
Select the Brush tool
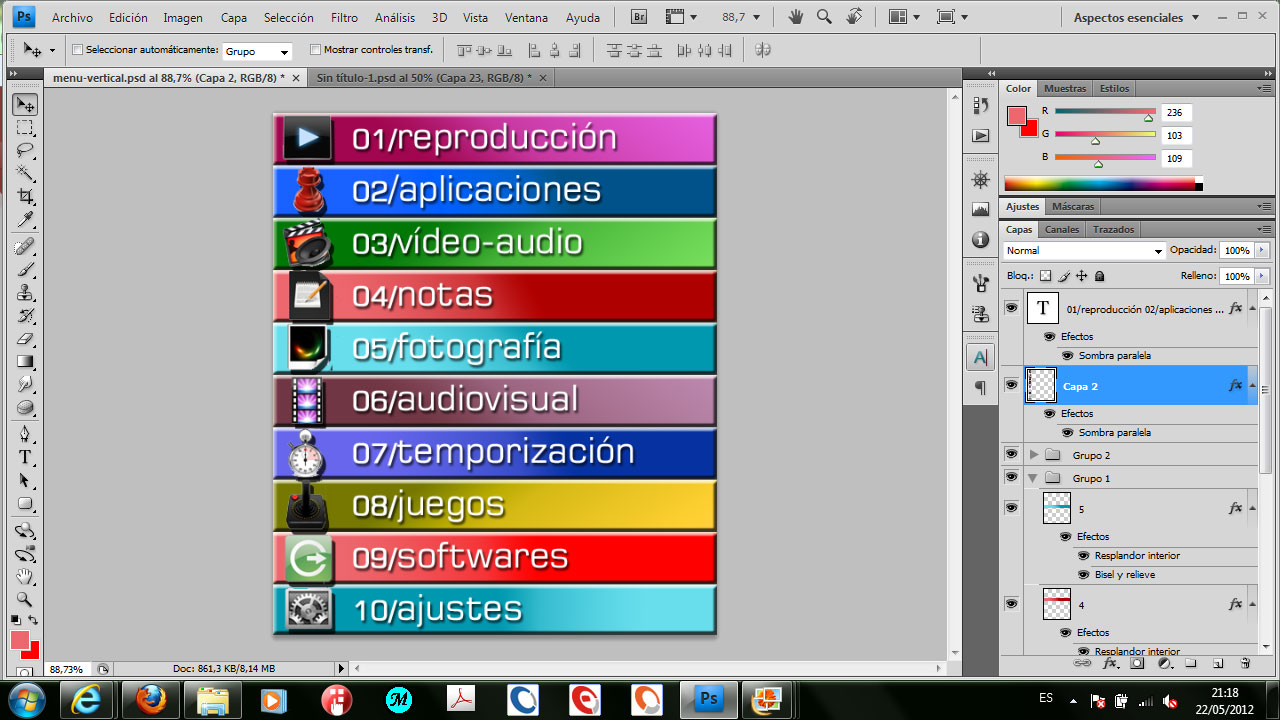pos(25,270)
